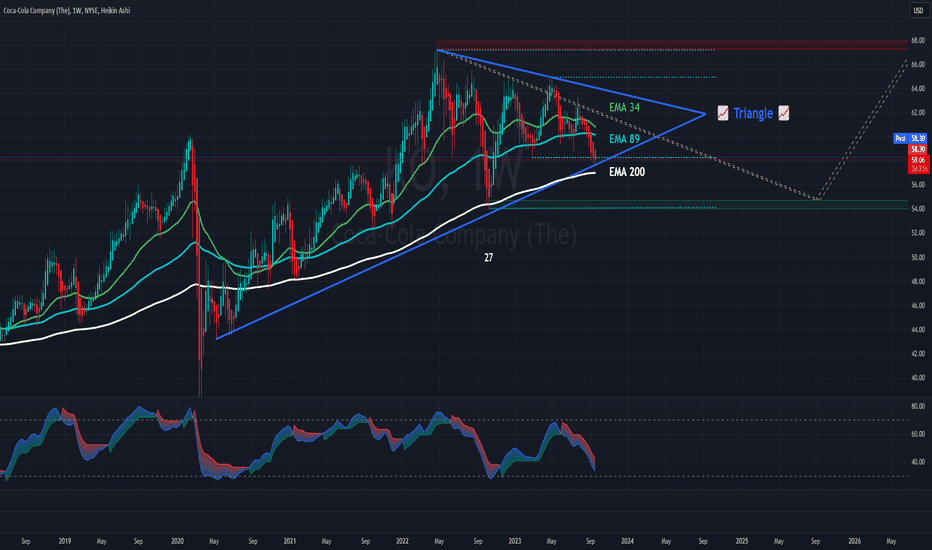Click the 40.00 oscillator axis label

918,461
